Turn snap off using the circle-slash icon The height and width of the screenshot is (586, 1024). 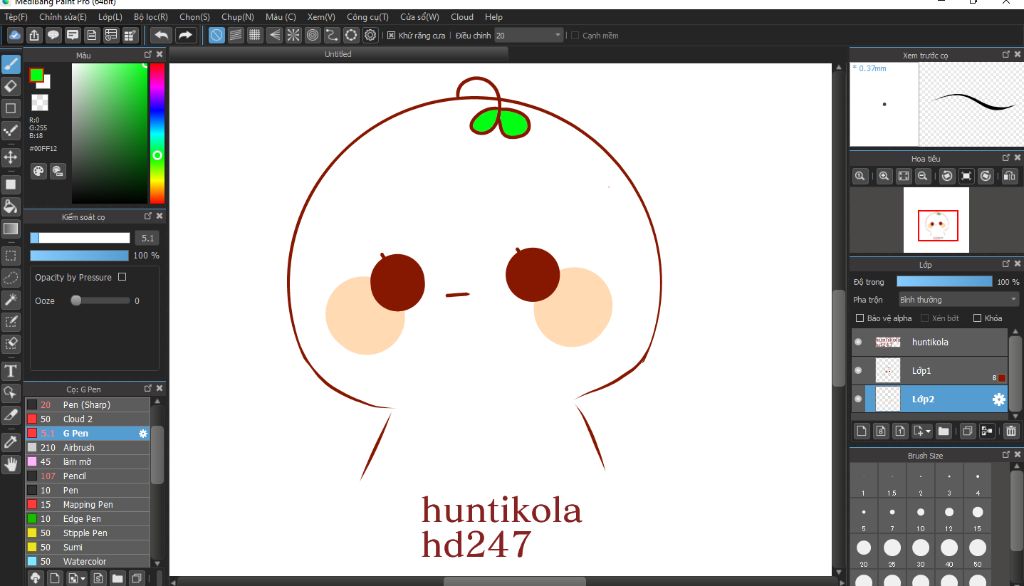(x=216, y=35)
